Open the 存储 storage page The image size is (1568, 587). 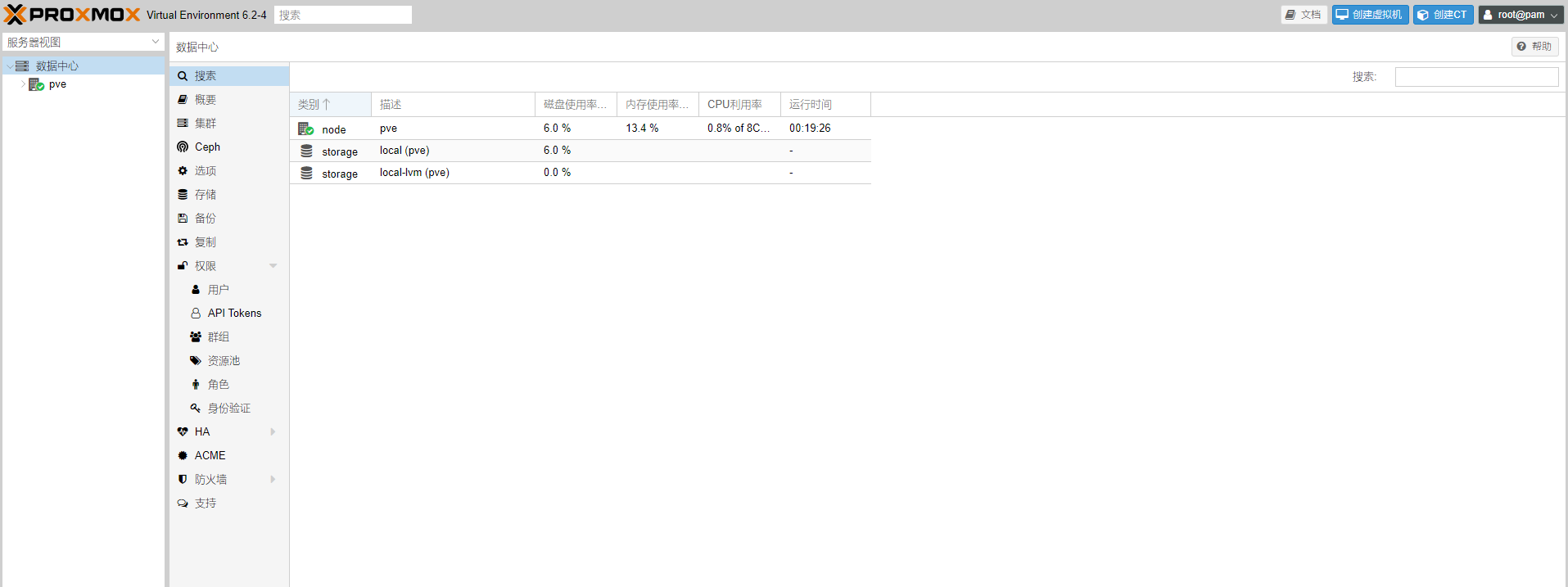[x=229, y=195]
